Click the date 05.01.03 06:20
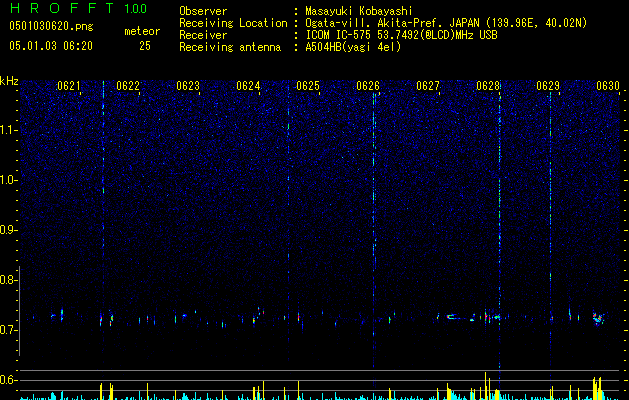Image resolution: width=629 pixels, height=400 pixels. (51, 46)
